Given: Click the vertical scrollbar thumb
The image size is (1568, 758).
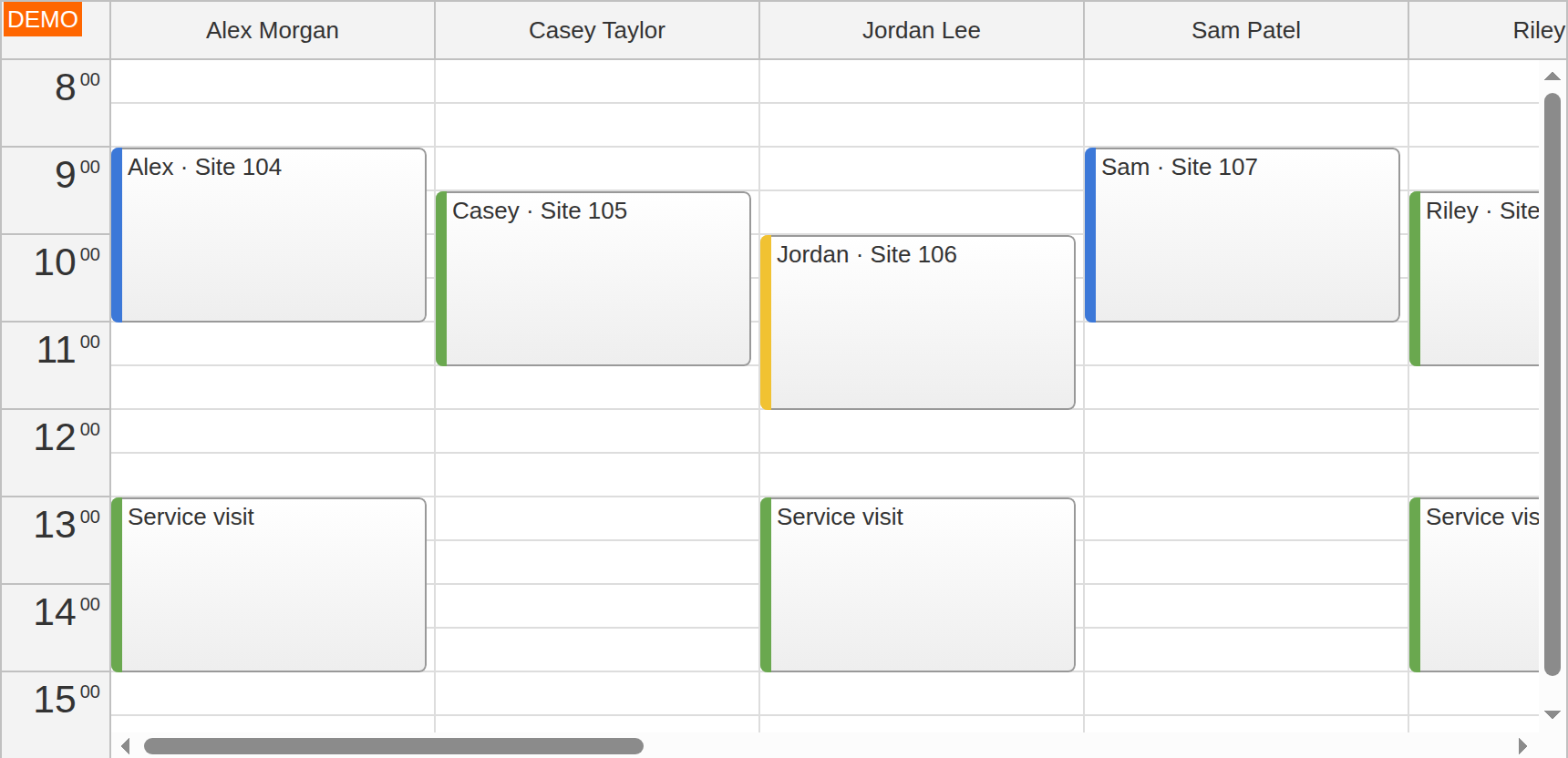Looking at the screenshot, I should pyautogui.click(x=1553, y=384).
